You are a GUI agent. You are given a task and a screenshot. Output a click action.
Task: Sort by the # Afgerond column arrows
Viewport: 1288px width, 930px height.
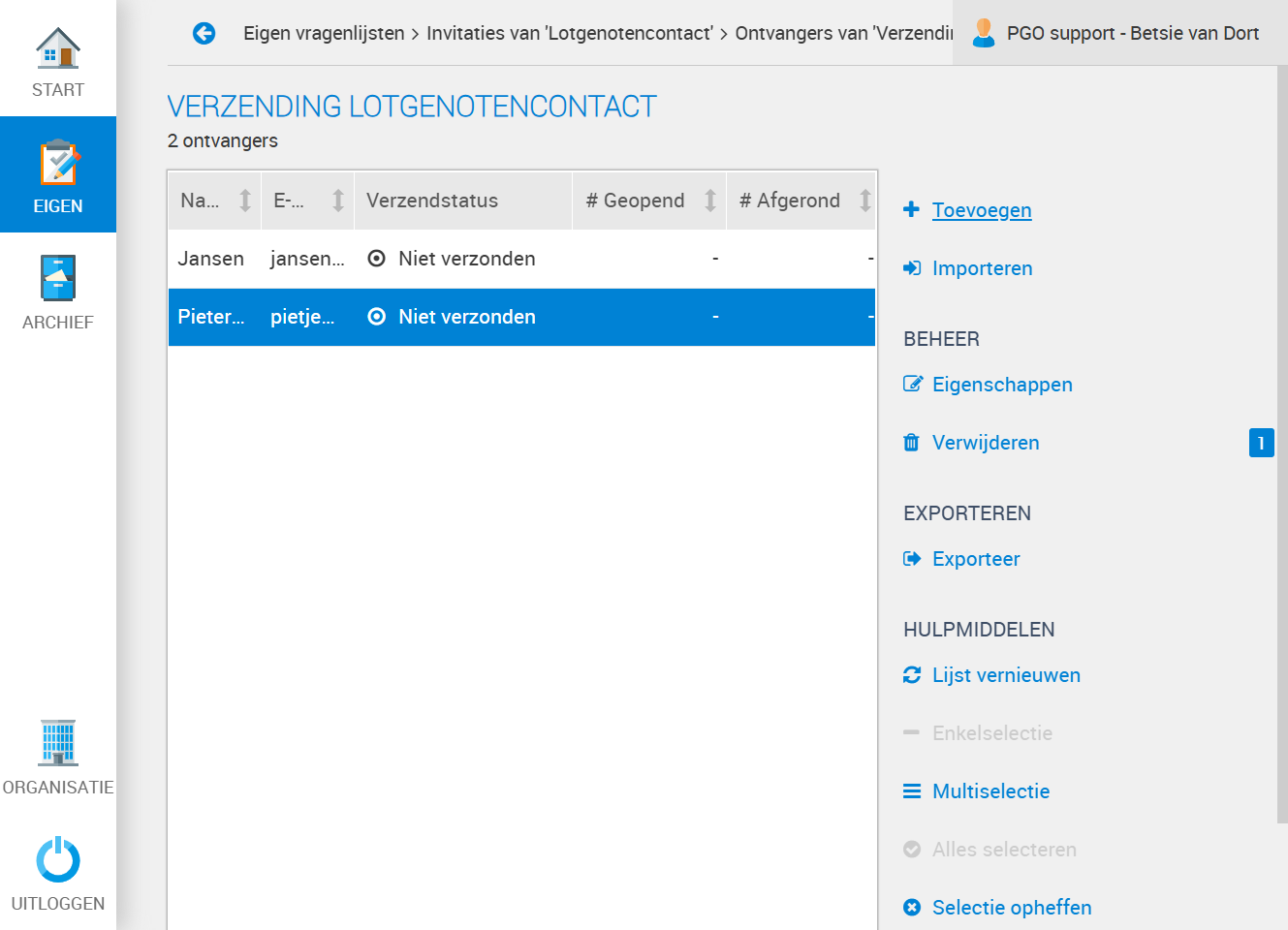[865, 201]
